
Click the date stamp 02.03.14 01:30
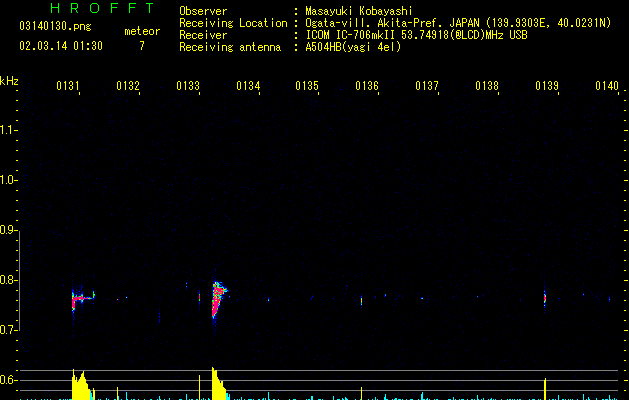pos(61,46)
